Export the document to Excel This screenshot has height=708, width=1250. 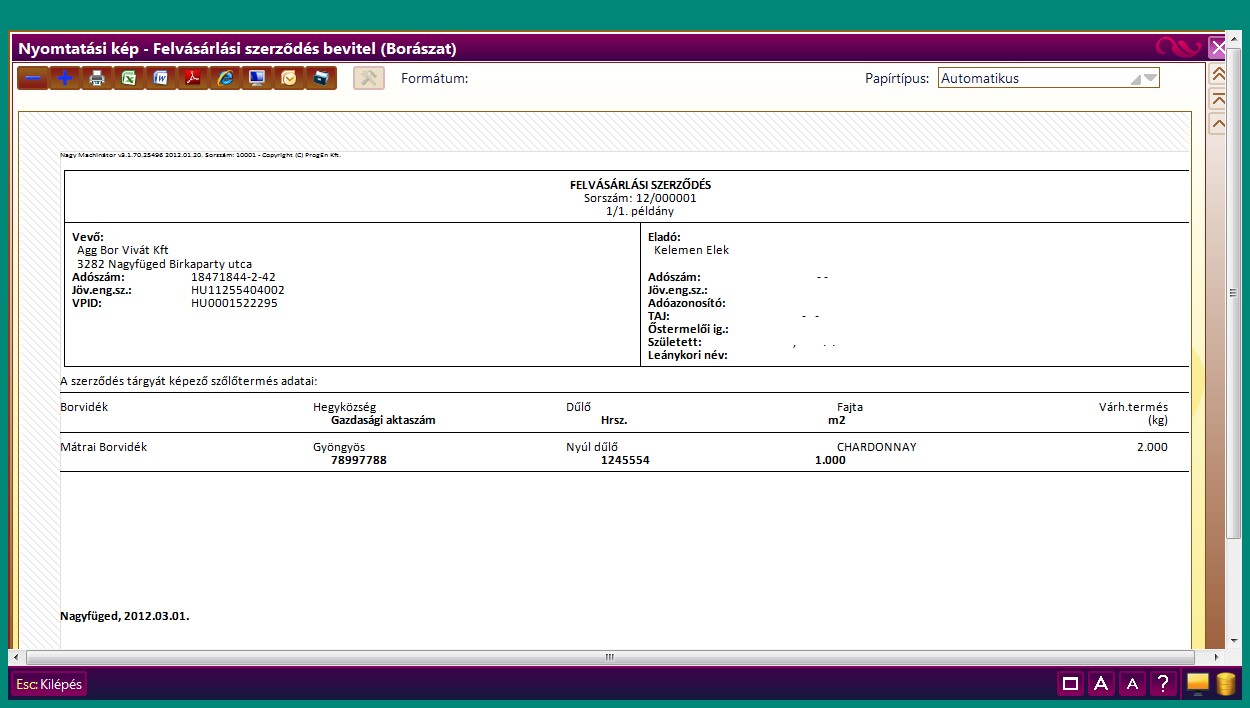coord(129,78)
